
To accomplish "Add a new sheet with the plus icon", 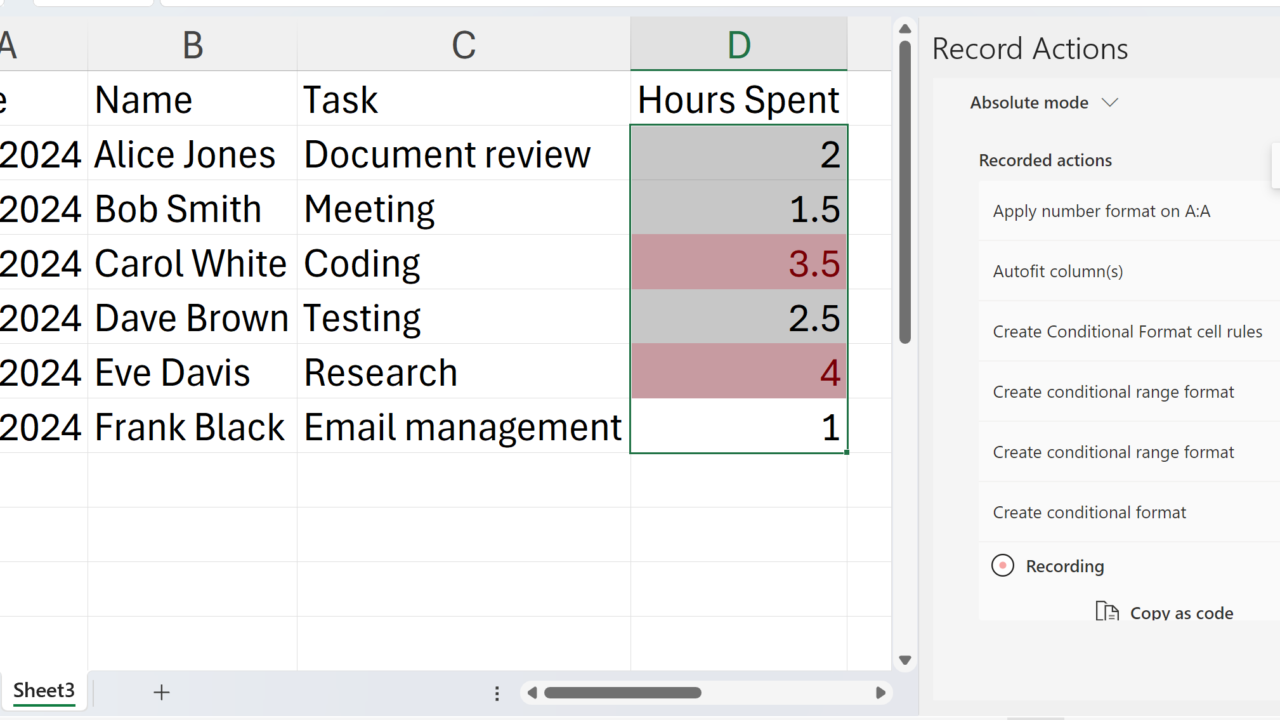I will click(161, 692).
